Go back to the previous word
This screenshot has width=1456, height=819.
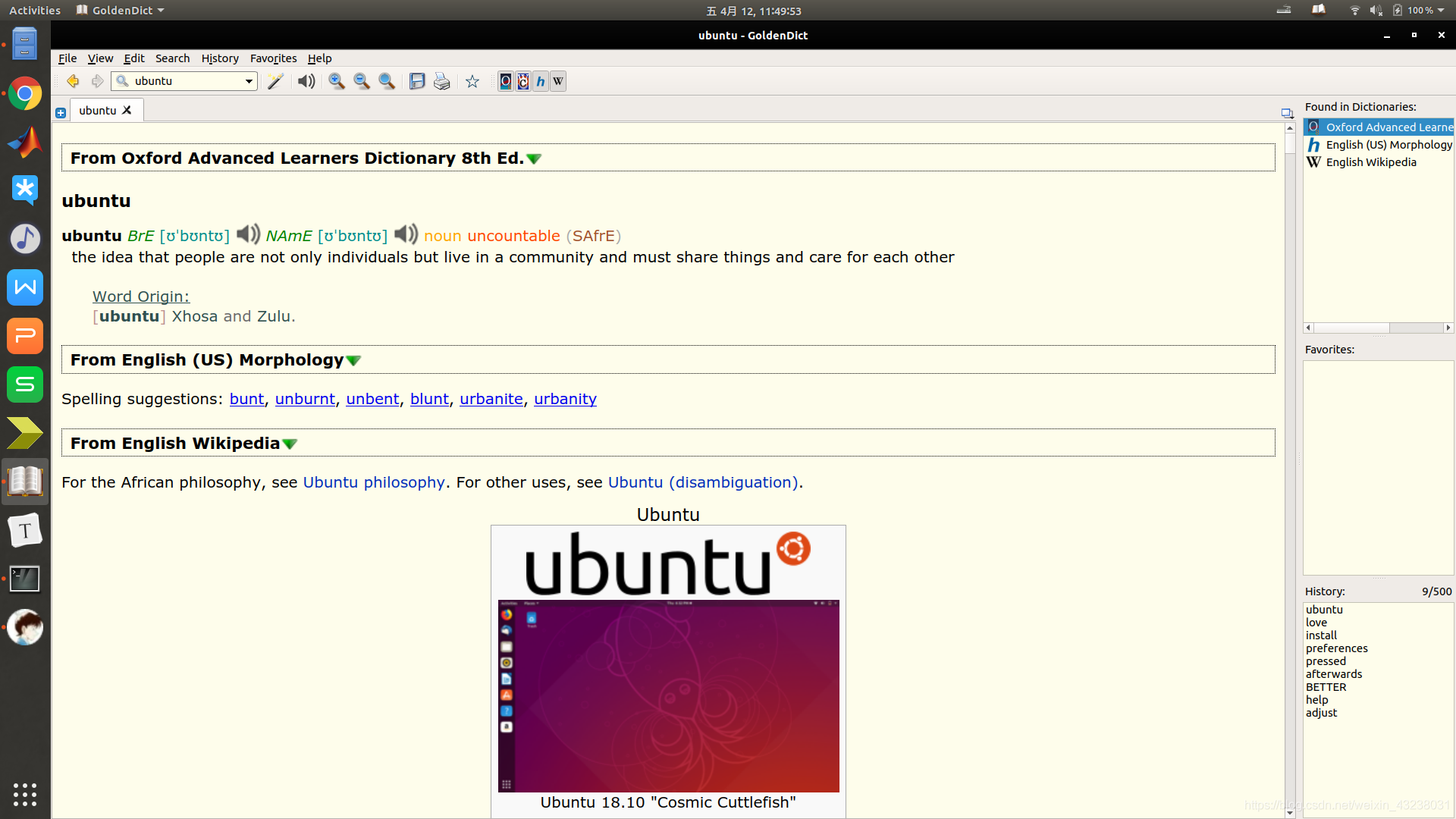(x=73, y=81)
